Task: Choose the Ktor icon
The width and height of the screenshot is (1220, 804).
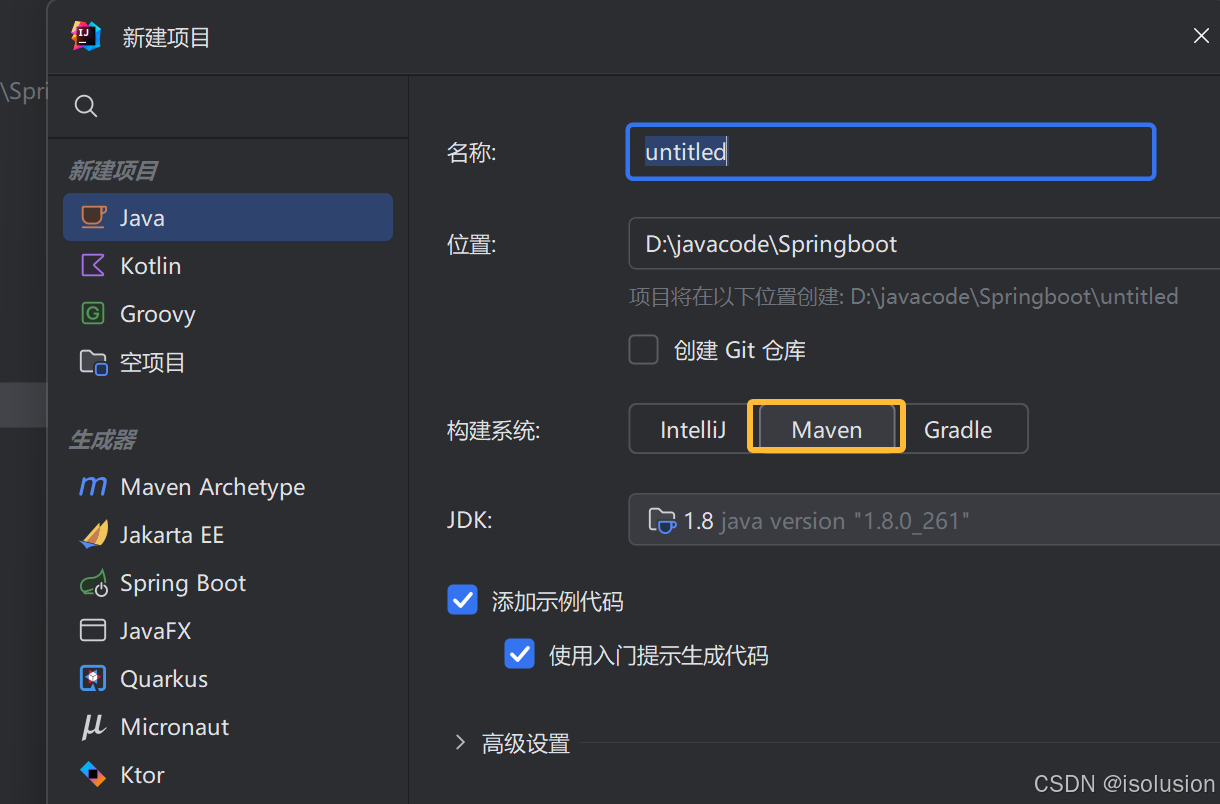Action: click(93, 774)
